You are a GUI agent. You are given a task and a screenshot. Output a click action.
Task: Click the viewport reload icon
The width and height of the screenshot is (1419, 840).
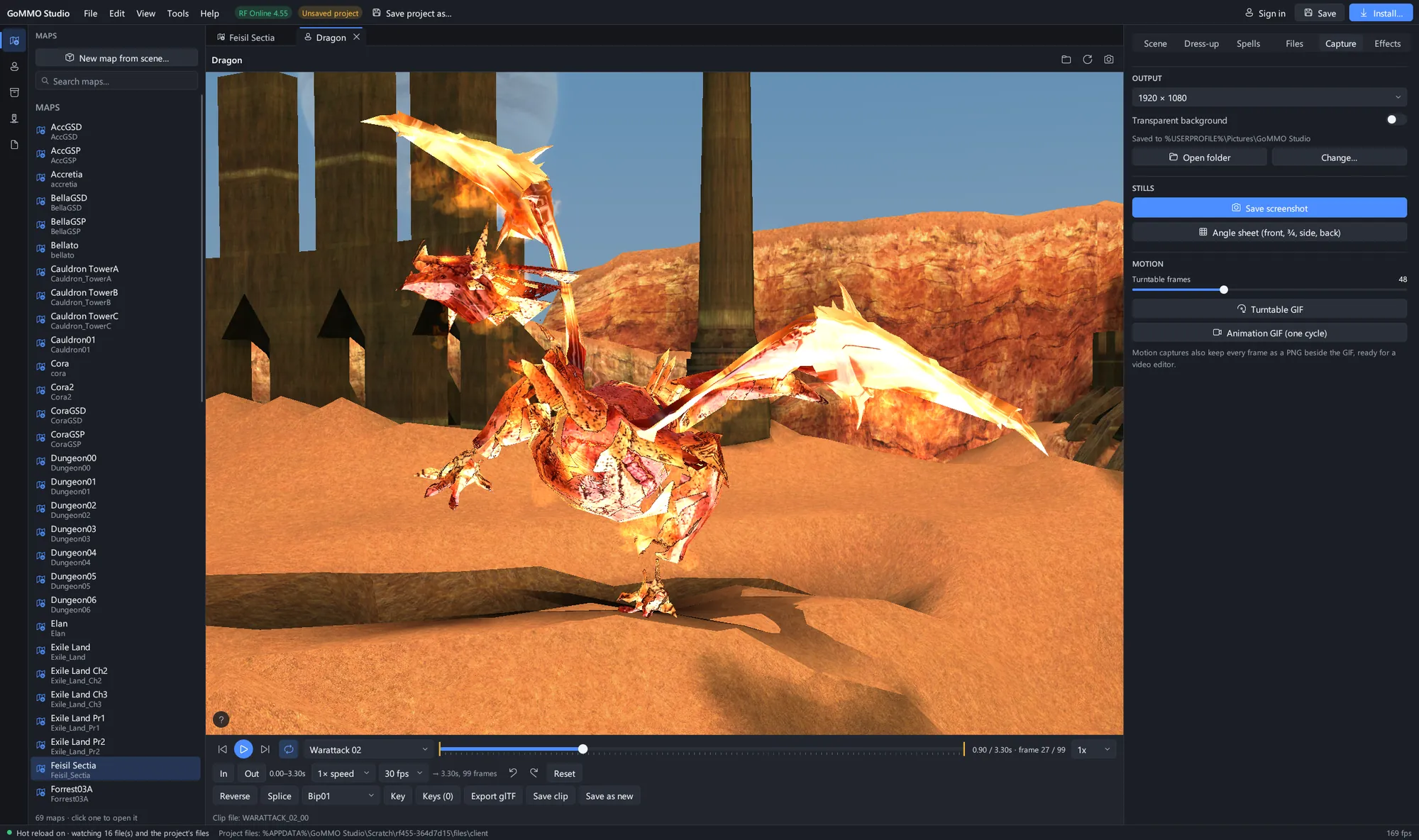tap(1087, 60)
